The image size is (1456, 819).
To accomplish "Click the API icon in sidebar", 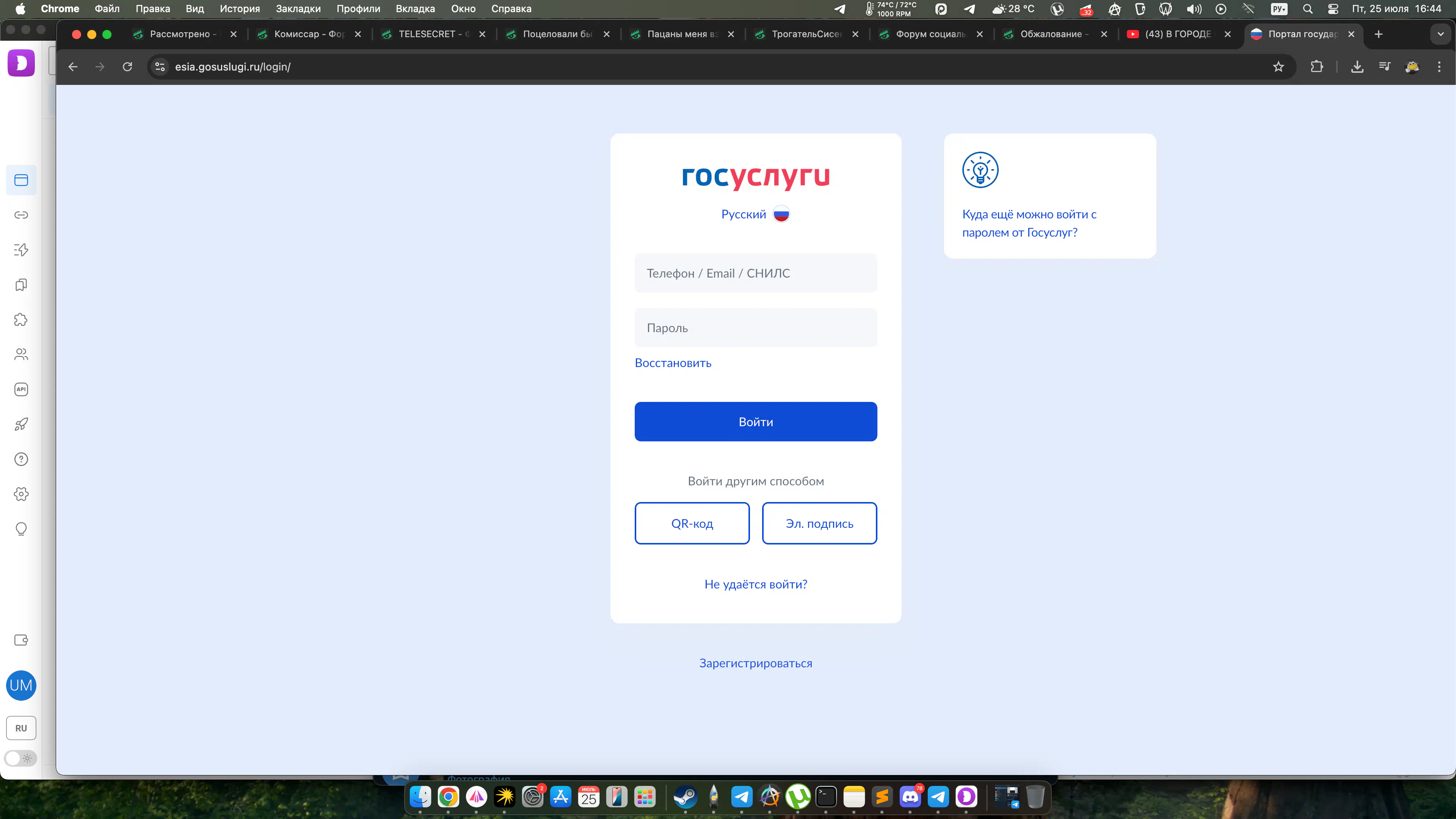I will coord(21,389).
